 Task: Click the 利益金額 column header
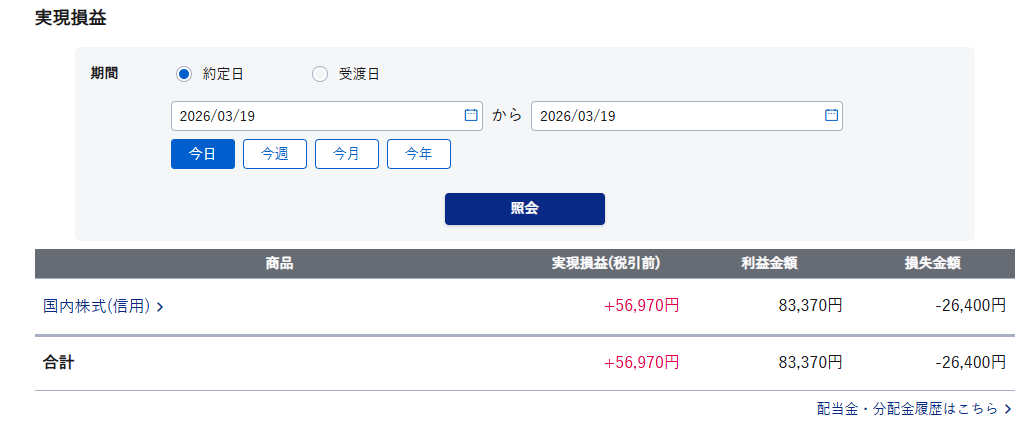769,263
